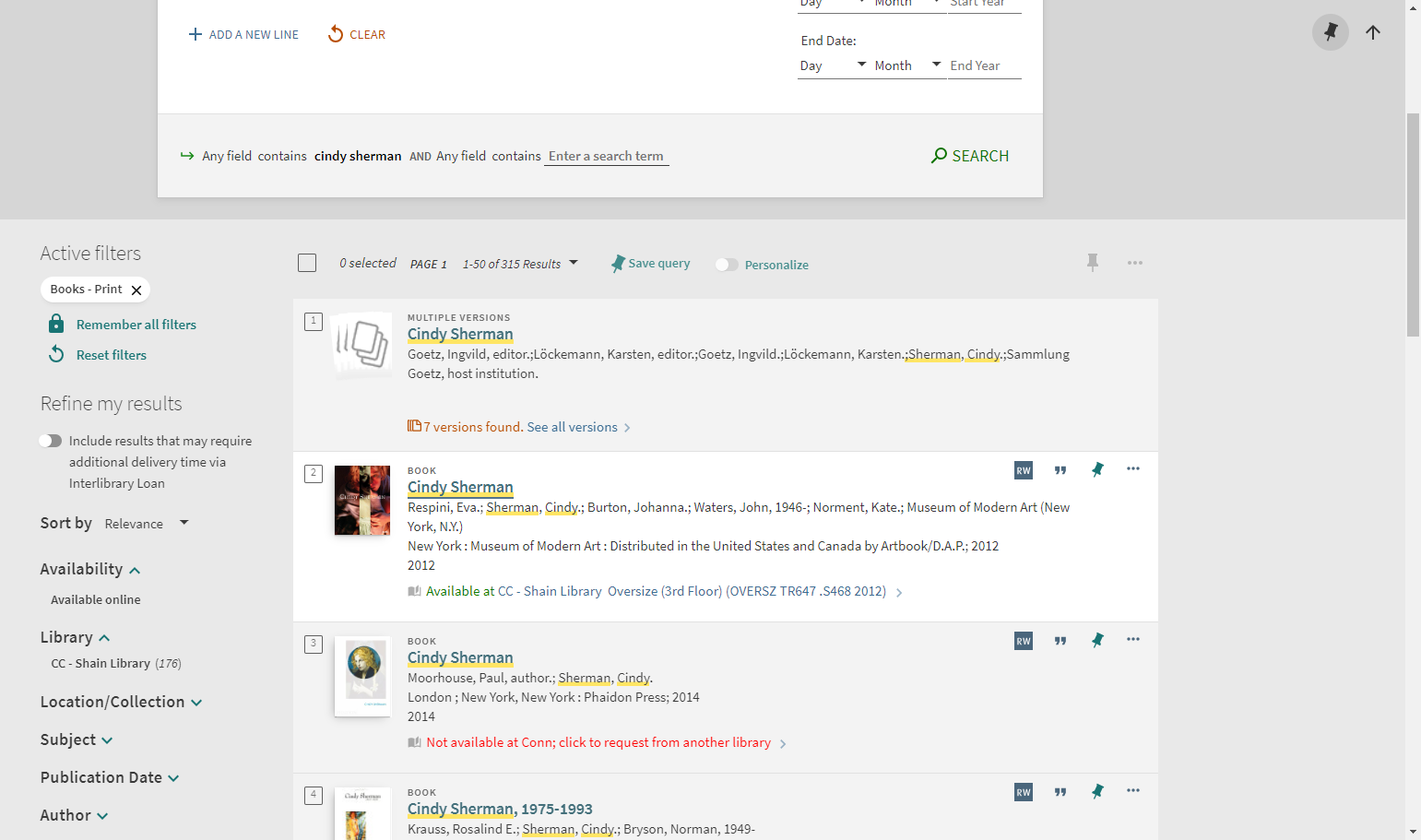Viewport: 1421px width, 840px height.
Task: Click Remember all filters link
Action: pos(136,325)
